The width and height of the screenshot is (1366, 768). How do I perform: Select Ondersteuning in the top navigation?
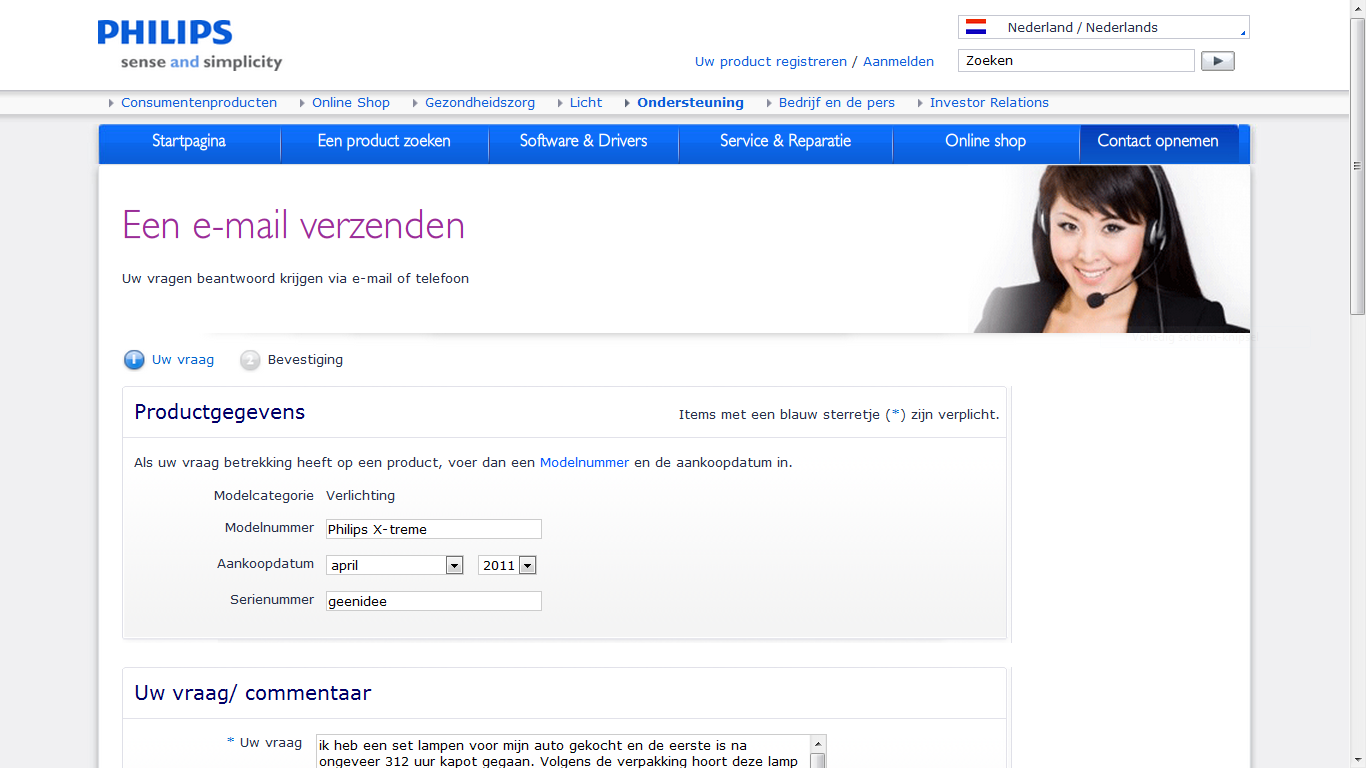pyautogui.click(x=690, y=102)
